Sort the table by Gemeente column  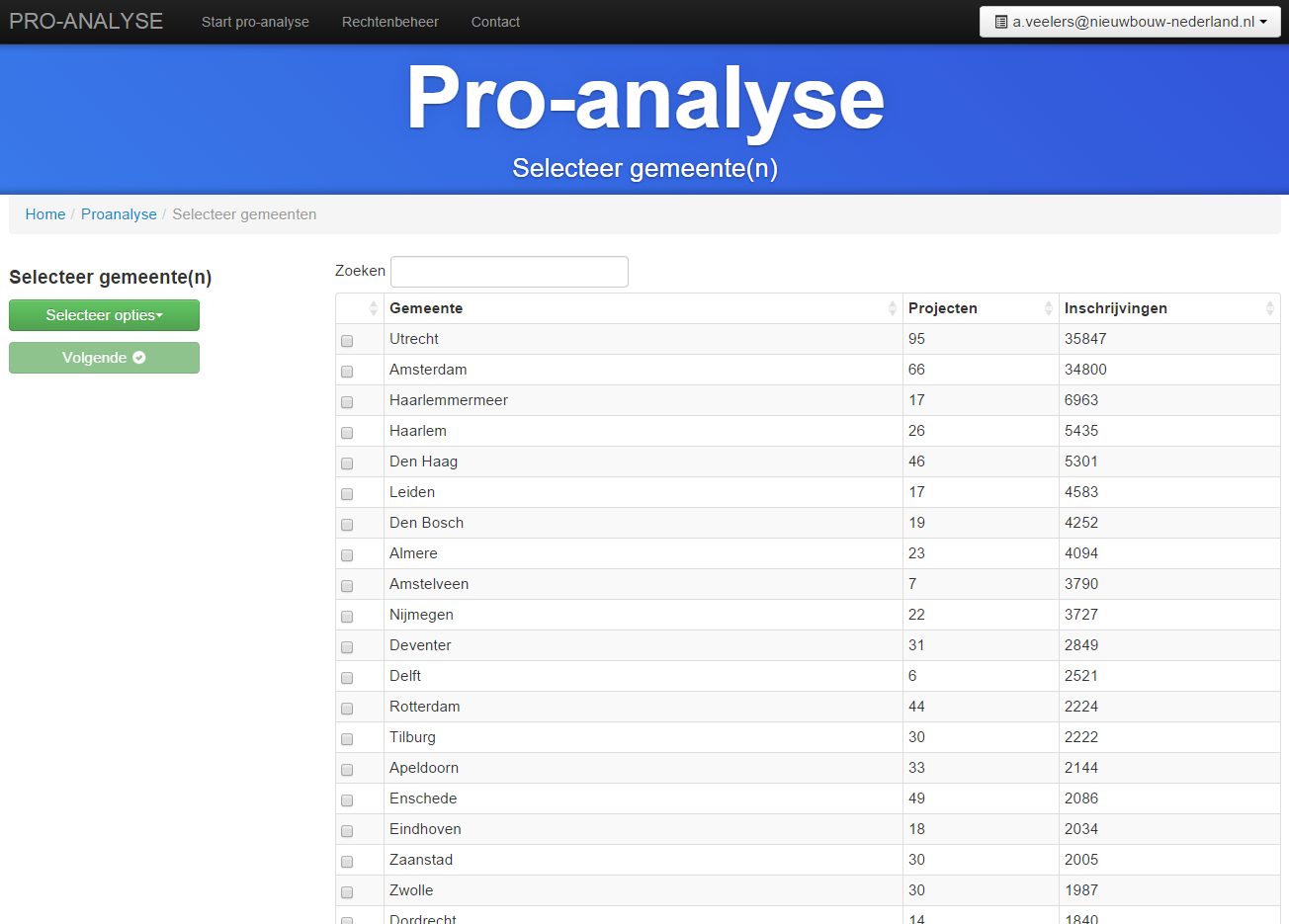point(643,308)
